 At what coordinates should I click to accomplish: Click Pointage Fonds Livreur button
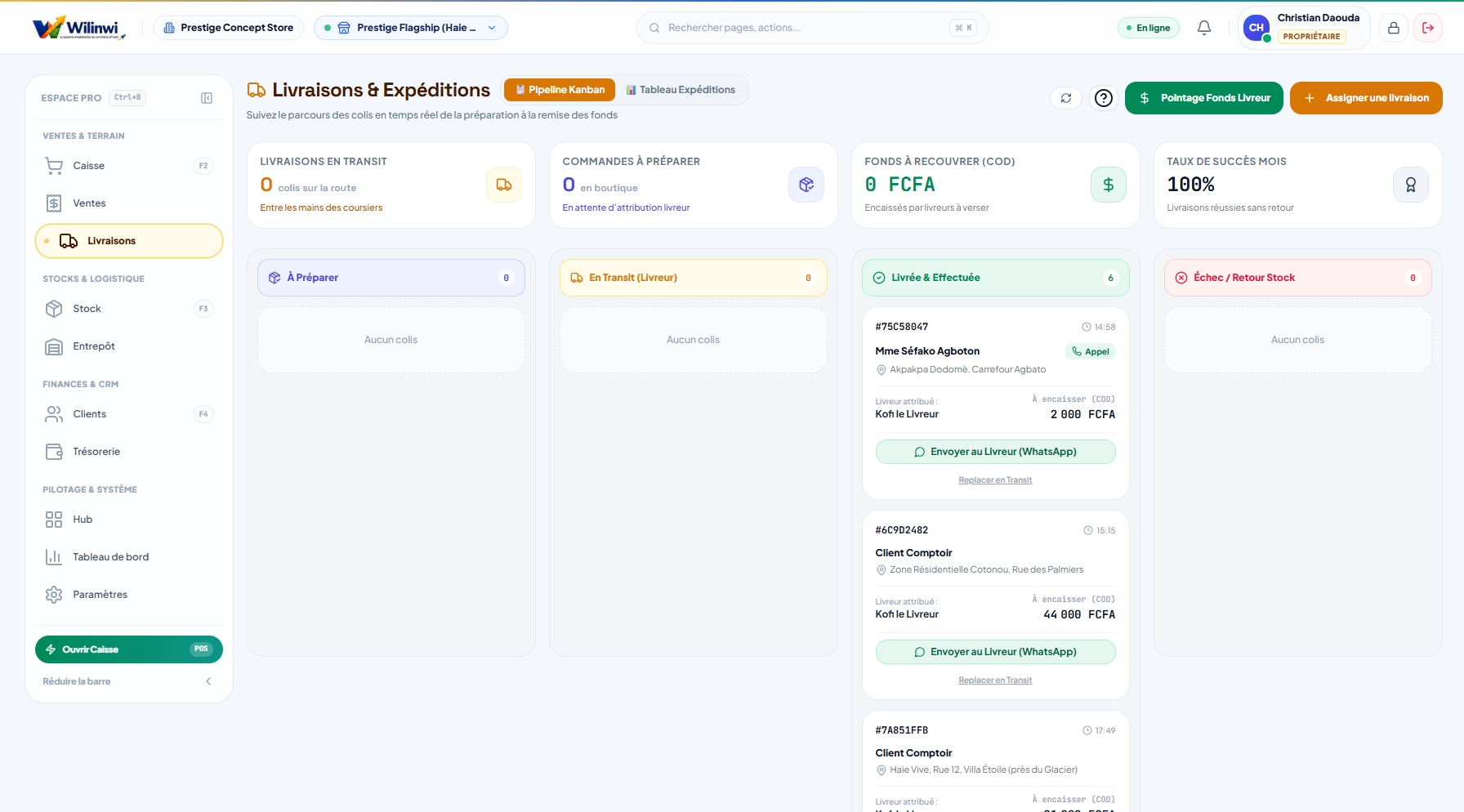1204,98
